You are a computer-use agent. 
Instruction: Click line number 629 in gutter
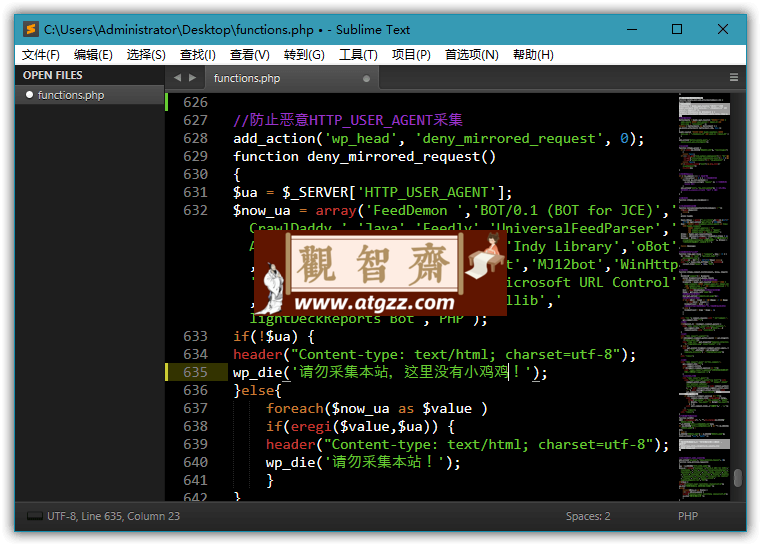click(x=195, y=156)
